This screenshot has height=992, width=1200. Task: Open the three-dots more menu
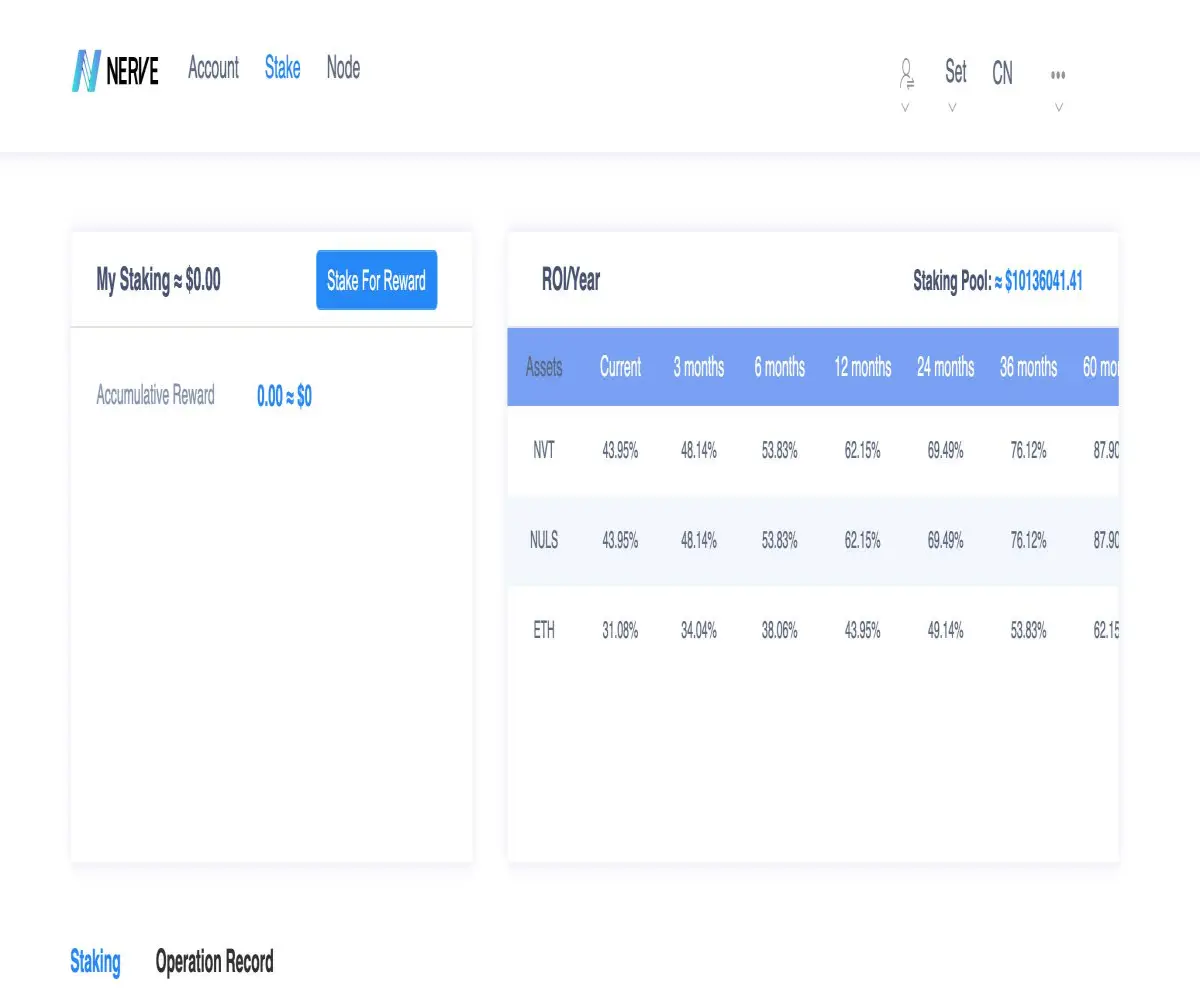pyautogui.click(x=1058, y=74)
